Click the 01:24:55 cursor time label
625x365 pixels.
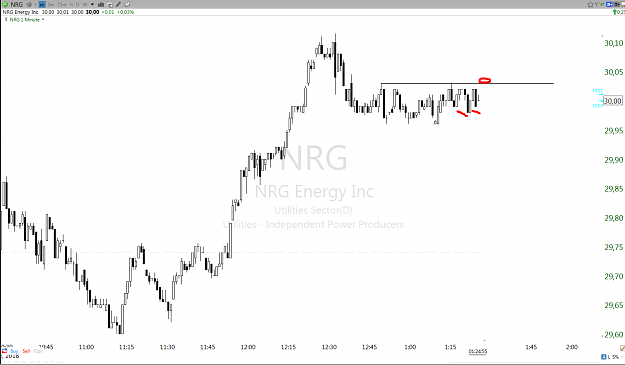click(478, 351)
